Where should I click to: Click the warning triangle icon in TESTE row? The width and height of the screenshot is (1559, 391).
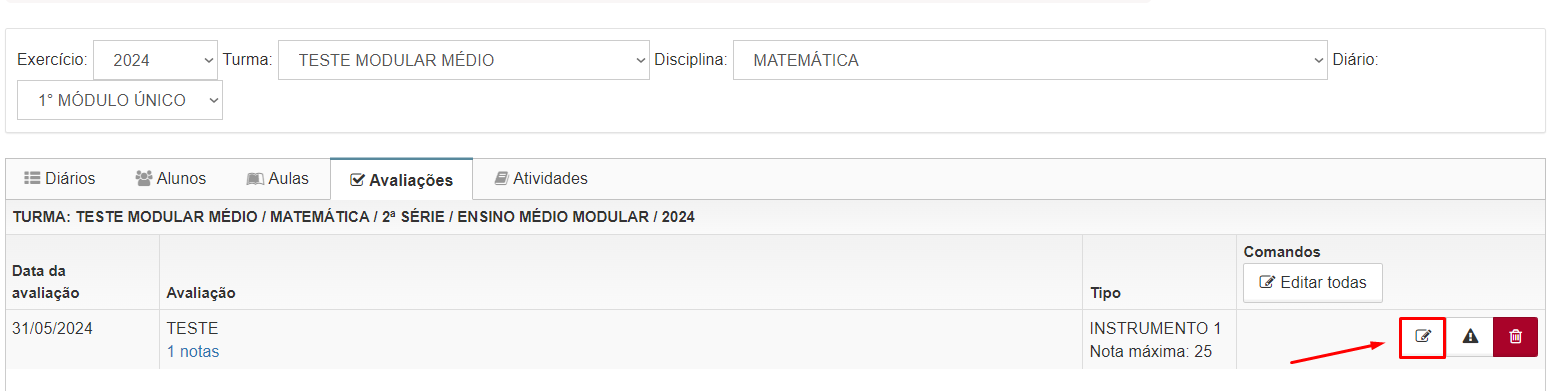[x=1470, y=337]
